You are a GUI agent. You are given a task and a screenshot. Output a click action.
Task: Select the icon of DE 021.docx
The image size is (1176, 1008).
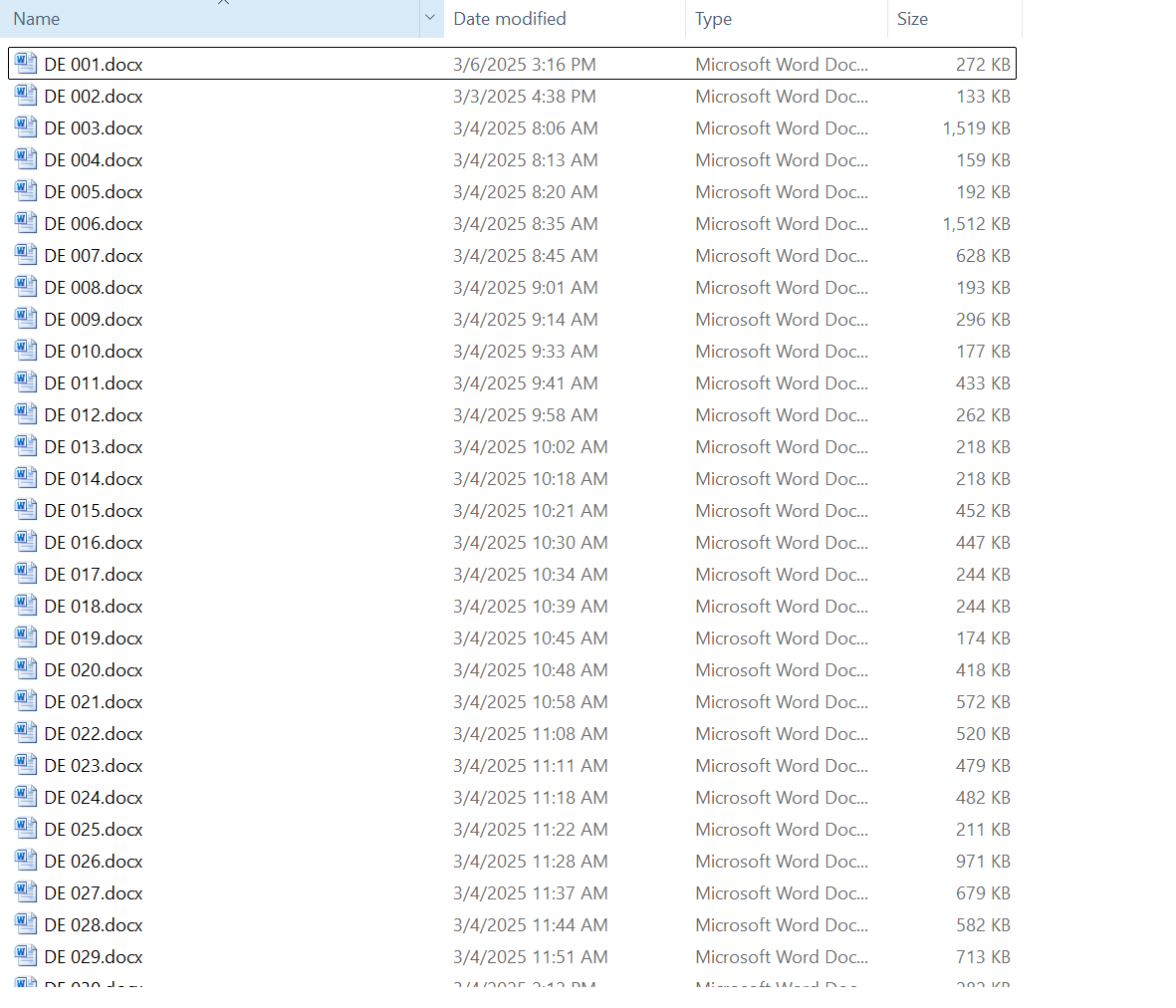26,701
